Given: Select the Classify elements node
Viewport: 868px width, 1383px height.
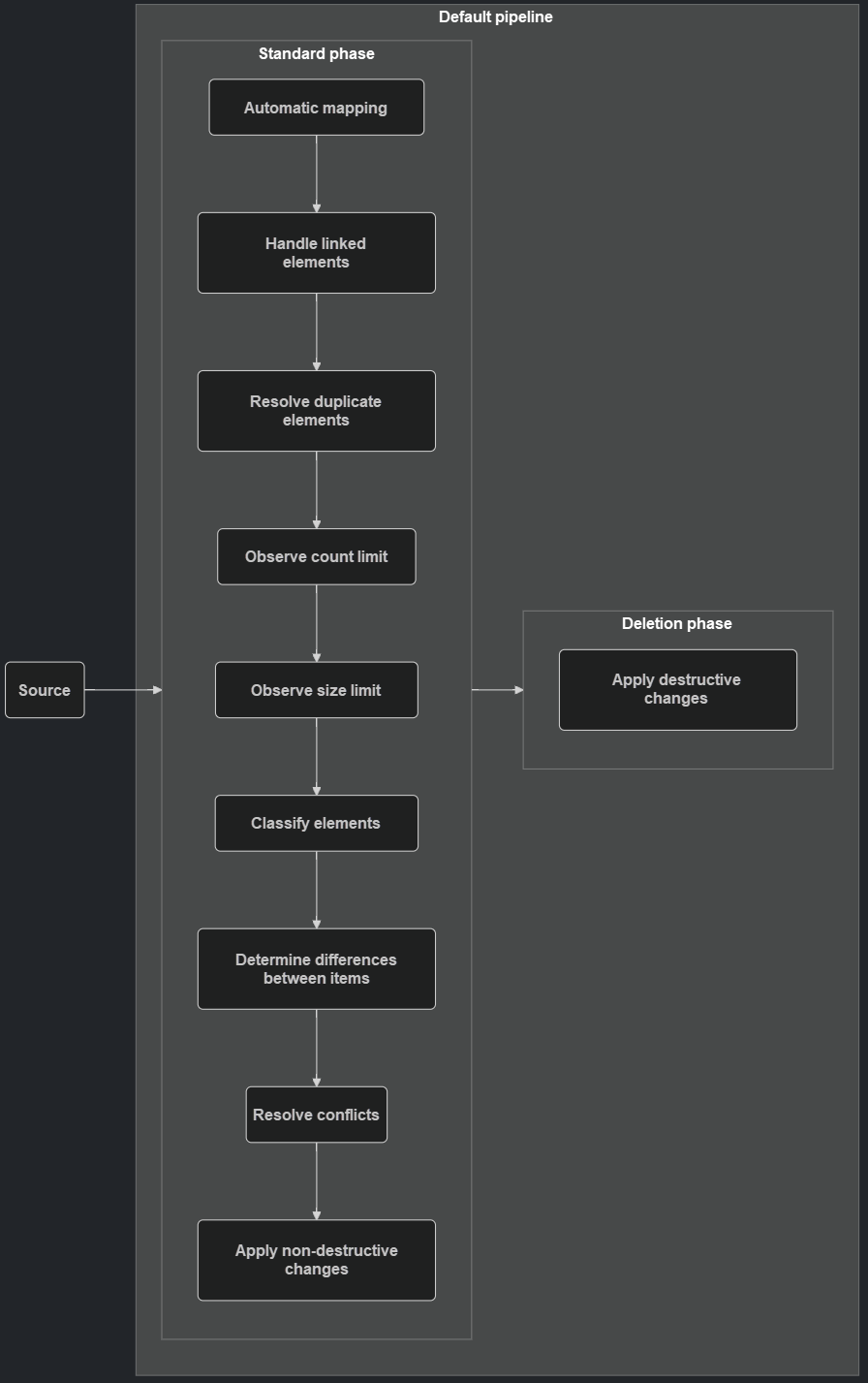Looking at the screenshot, I should point(317,824).
